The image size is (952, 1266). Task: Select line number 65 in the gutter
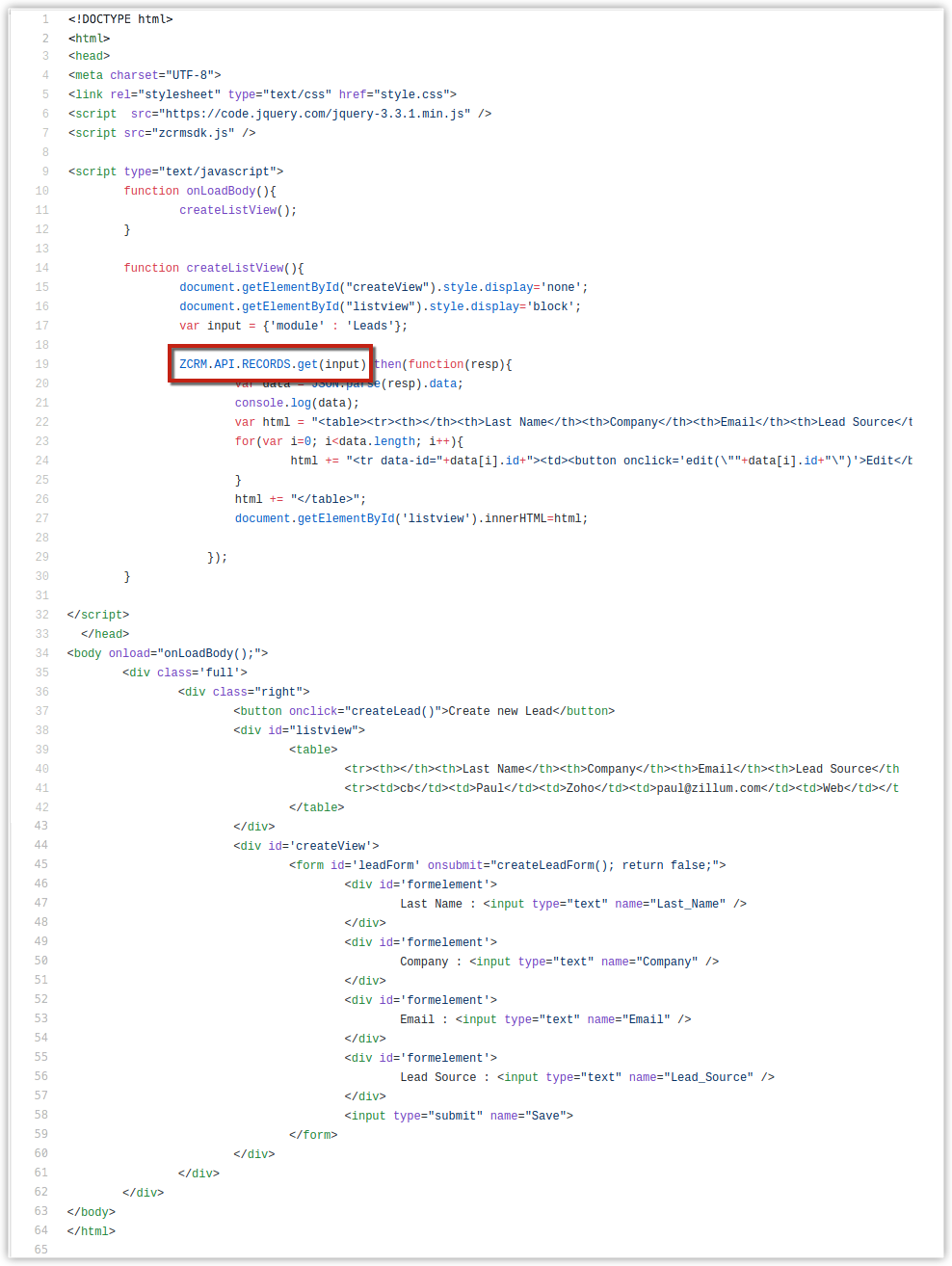41,1250
